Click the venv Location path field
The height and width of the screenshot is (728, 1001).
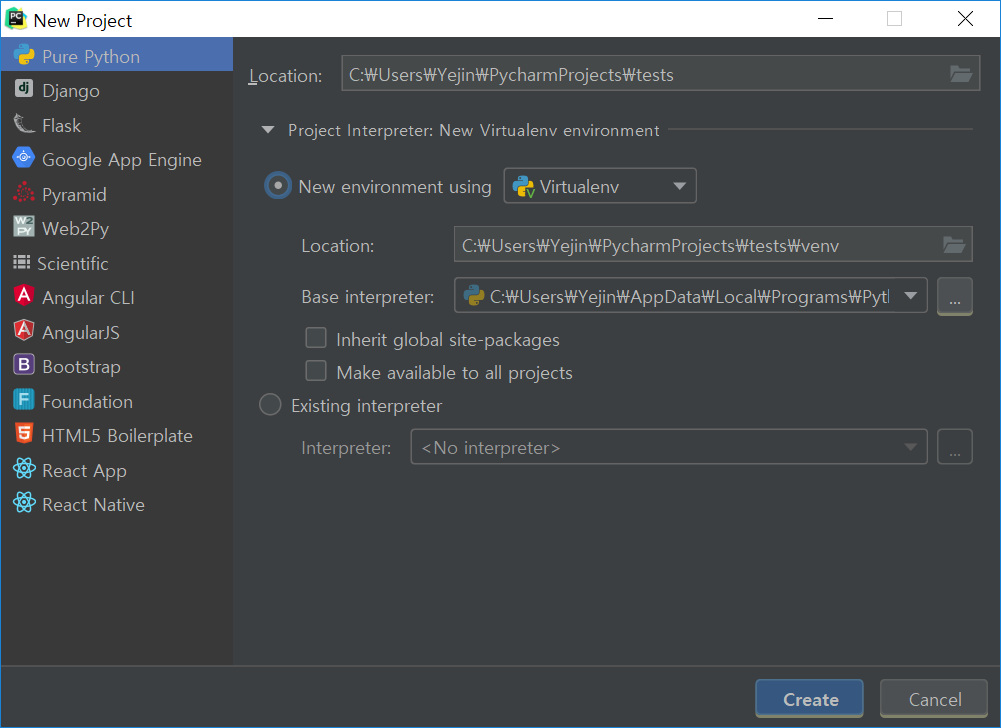pos(713,244)
